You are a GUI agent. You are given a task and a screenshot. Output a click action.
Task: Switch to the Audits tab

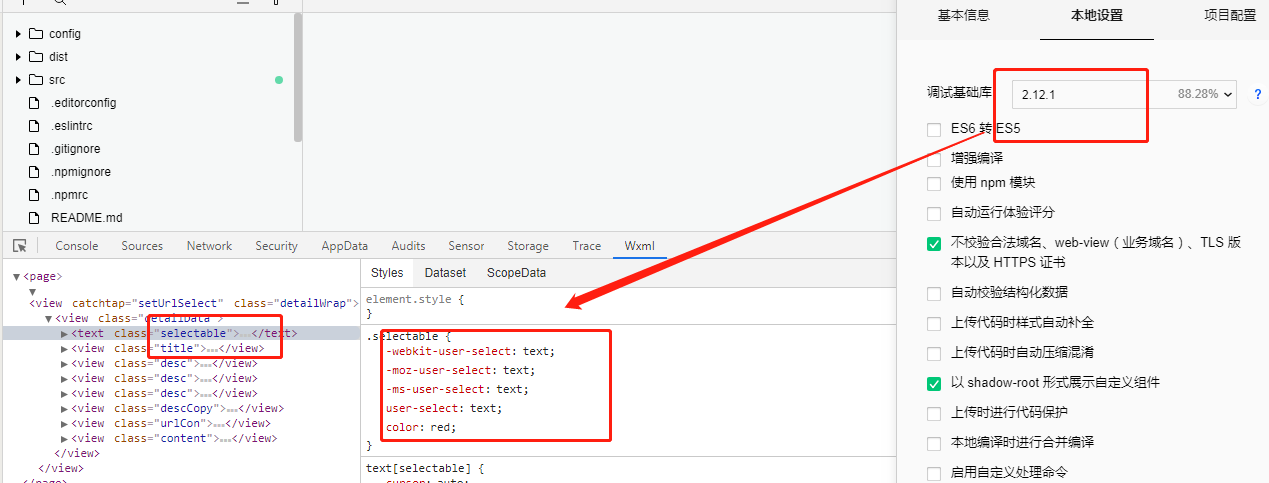point(408,246)
